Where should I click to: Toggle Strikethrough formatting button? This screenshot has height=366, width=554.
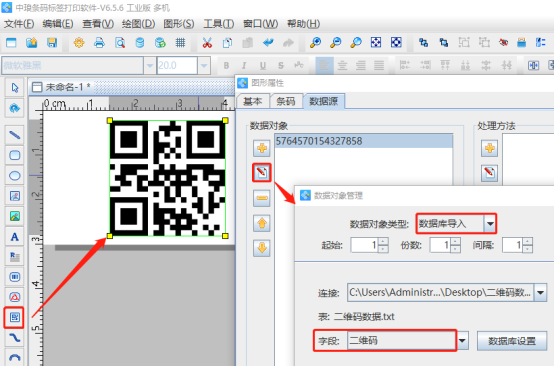pyautogui.click(x=281, y=66)
